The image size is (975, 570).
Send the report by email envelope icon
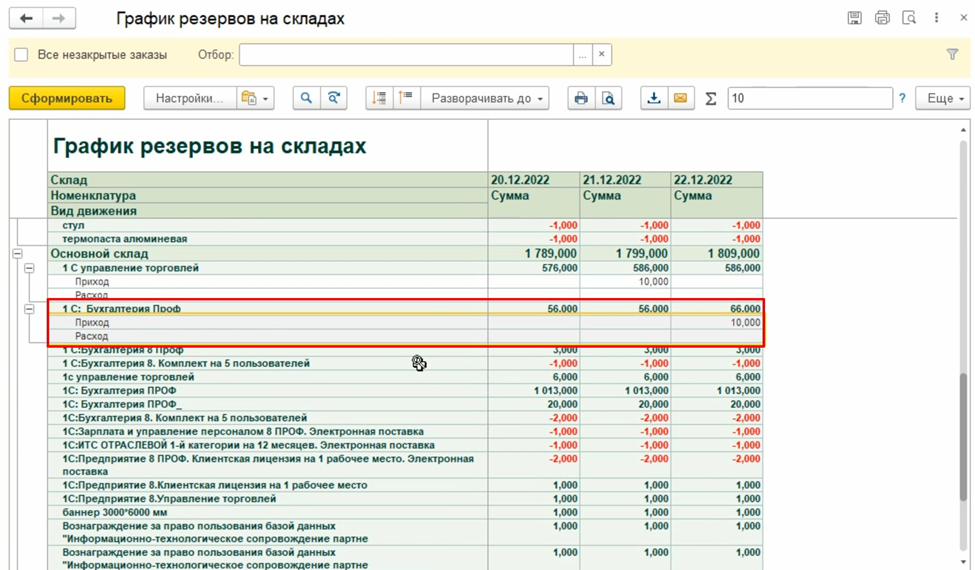[x=681, y=98]
